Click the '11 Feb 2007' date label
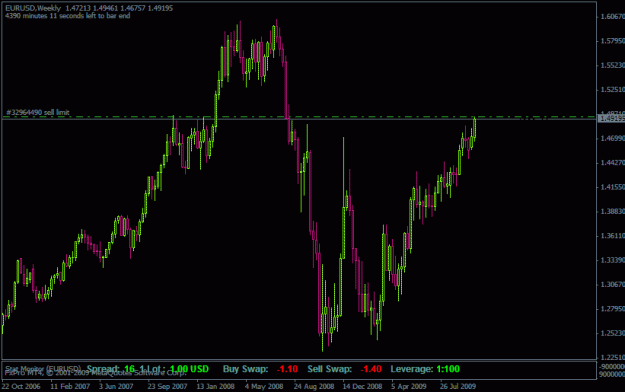 [x=70, y=386]
